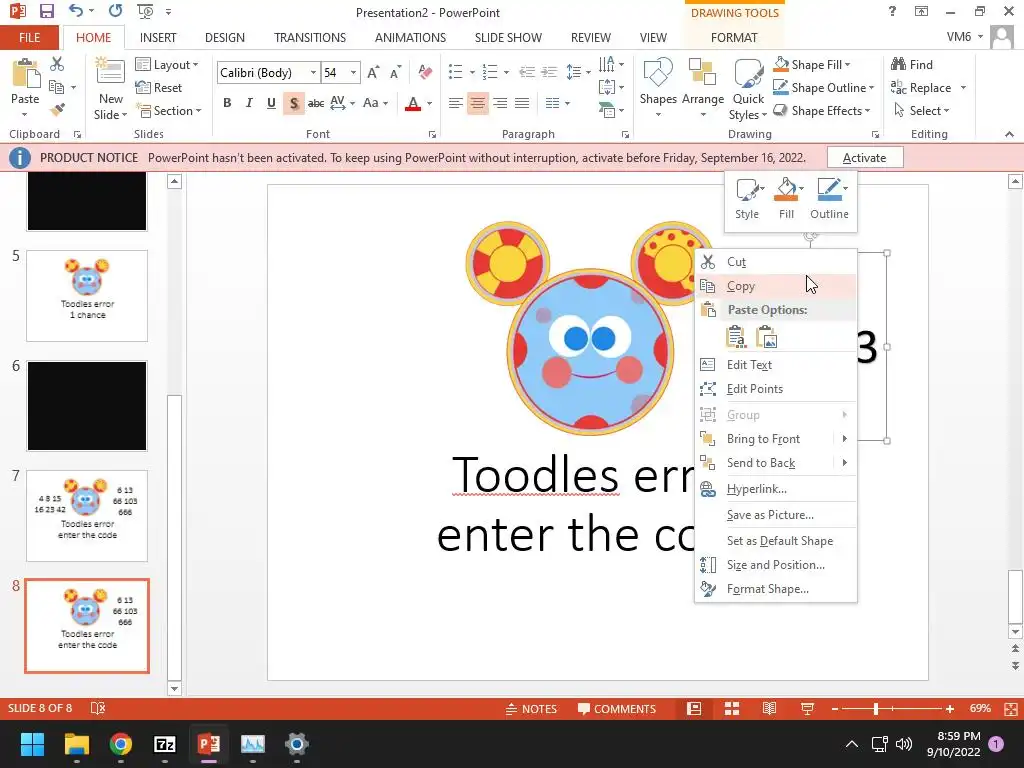
Task: Decrease list indent level icon
Action: pos(527,72)
